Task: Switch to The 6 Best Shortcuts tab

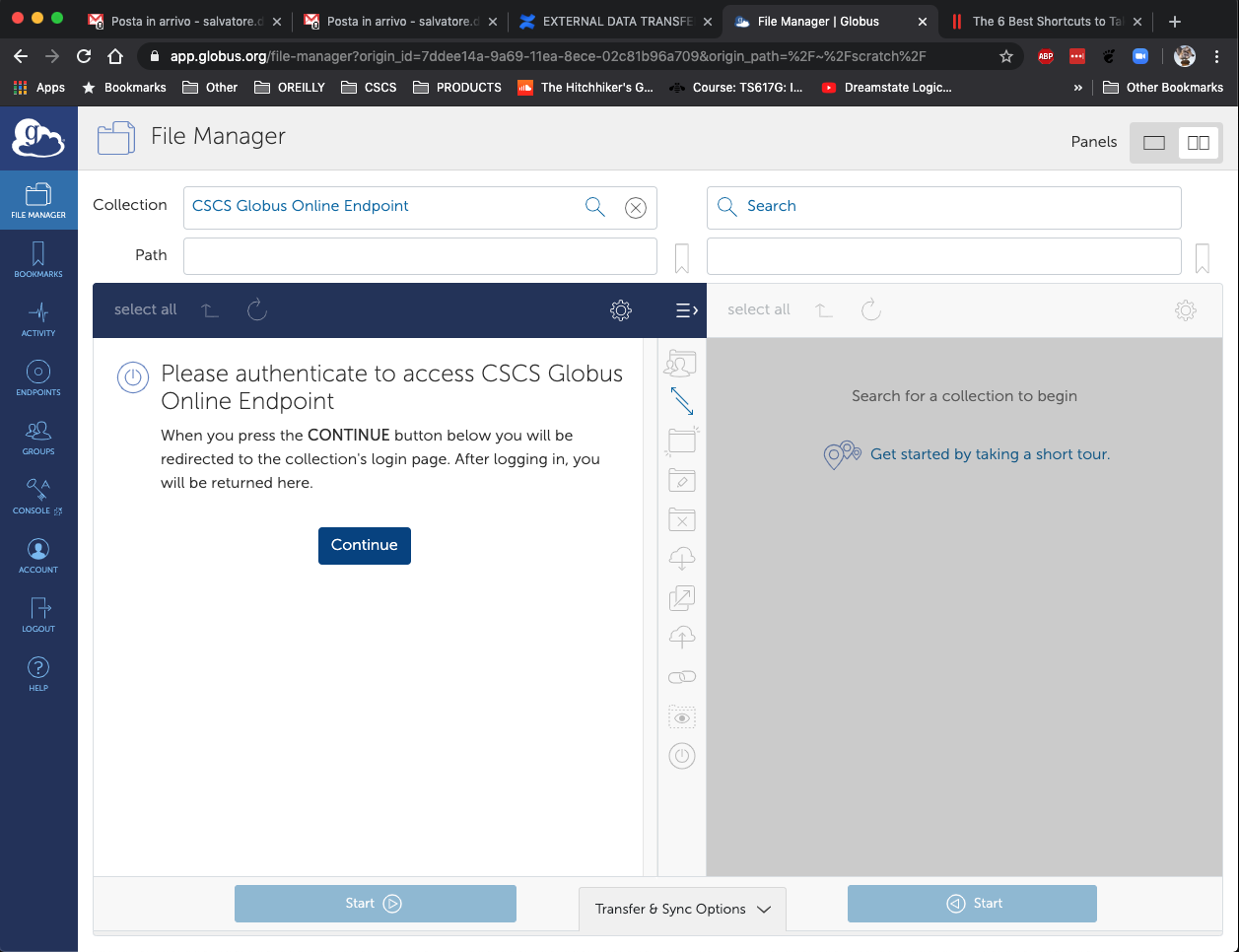Action: [1045, 21]
